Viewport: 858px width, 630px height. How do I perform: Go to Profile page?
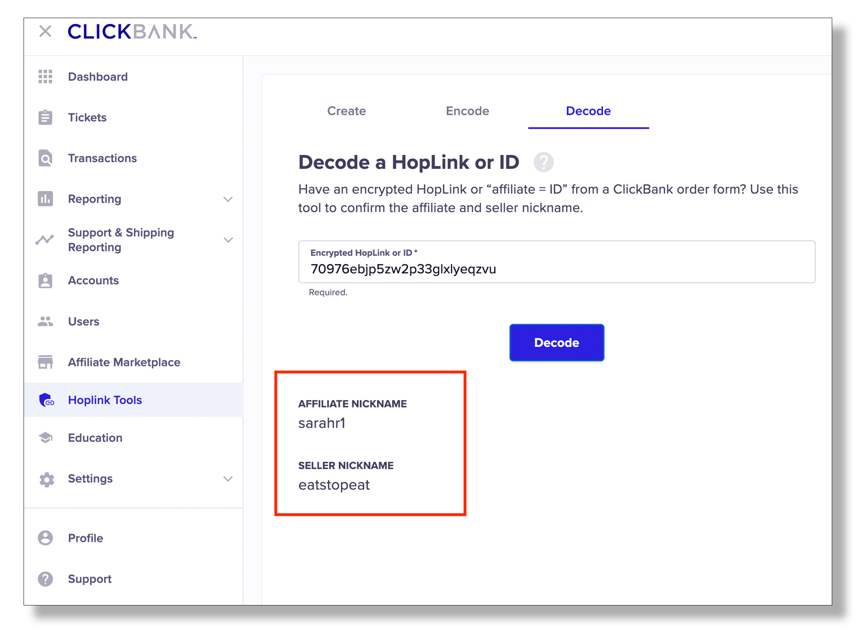point(85,538)
